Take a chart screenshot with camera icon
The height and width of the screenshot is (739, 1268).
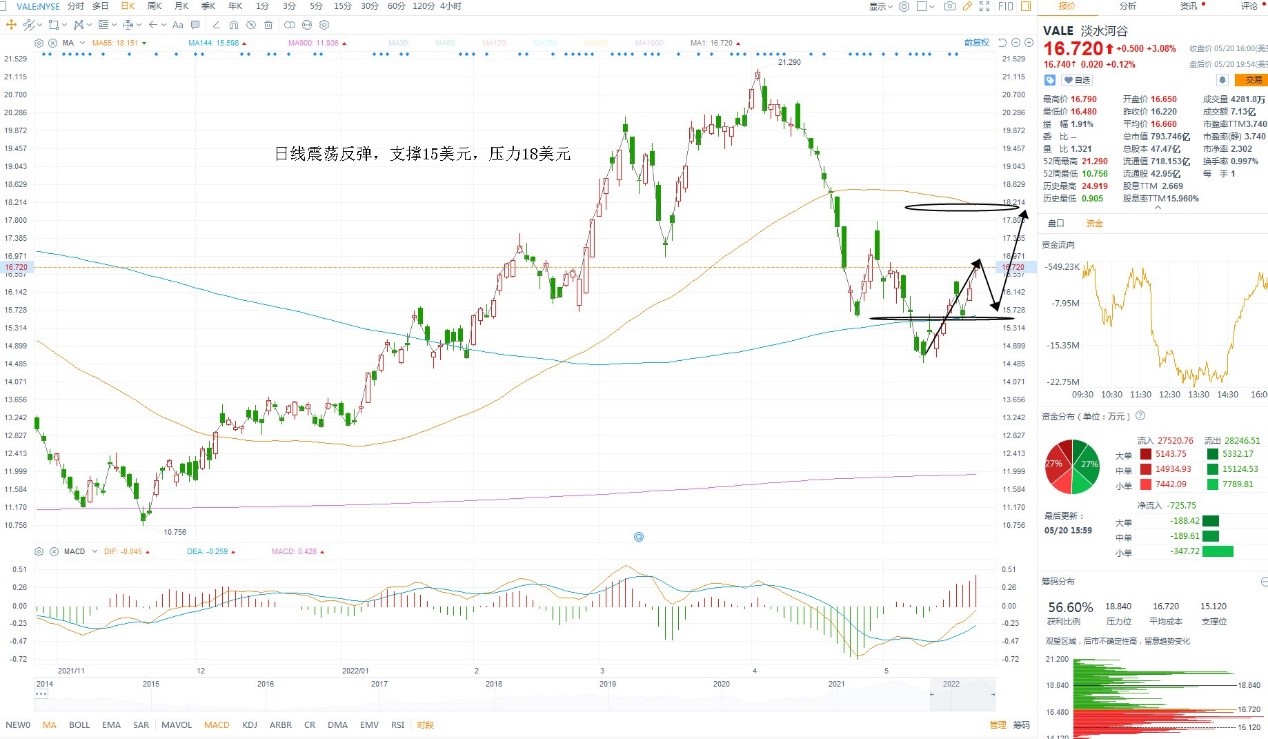pyautogui.click(x=949, y=6)
